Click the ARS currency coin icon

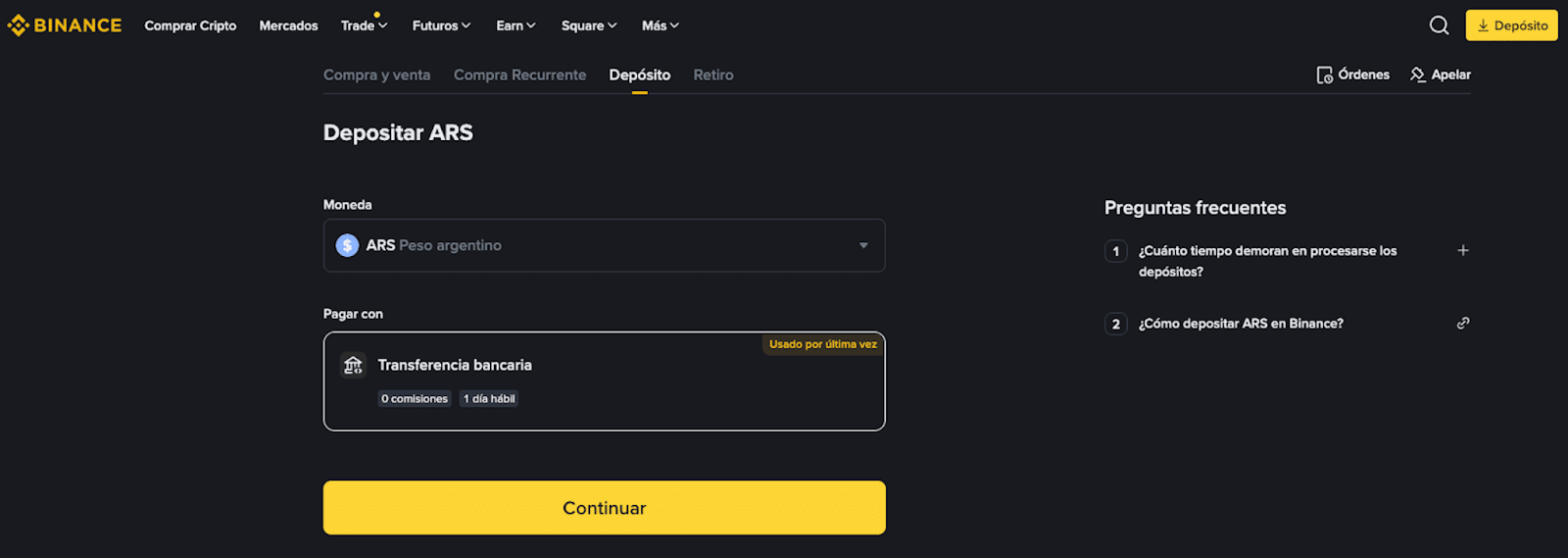[347, 245]
